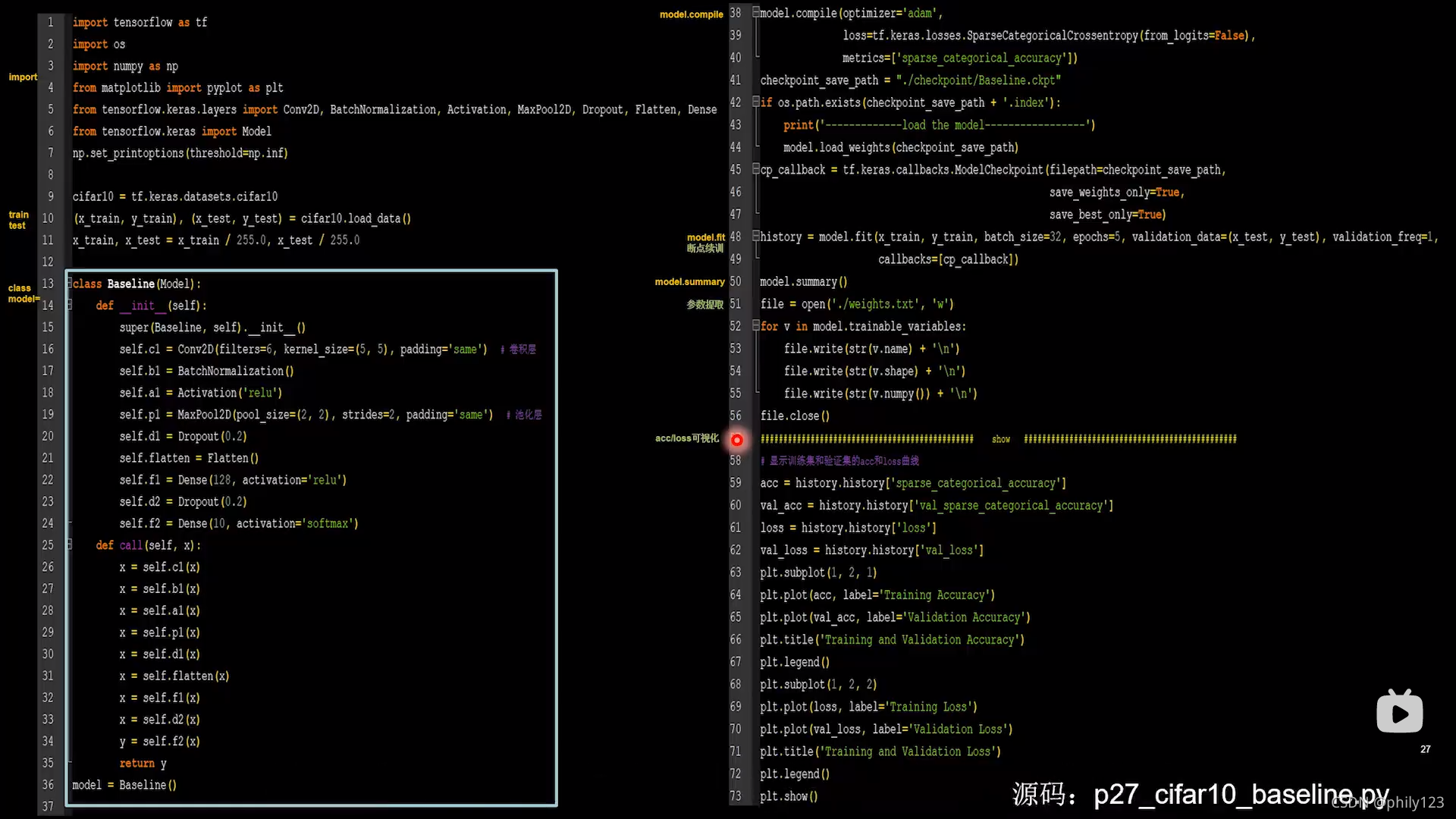This screenshot has height=819, width=1456.
Task: Click 'self.b1 = BatchNormalization()' line
Action: [x=206, y=371]
